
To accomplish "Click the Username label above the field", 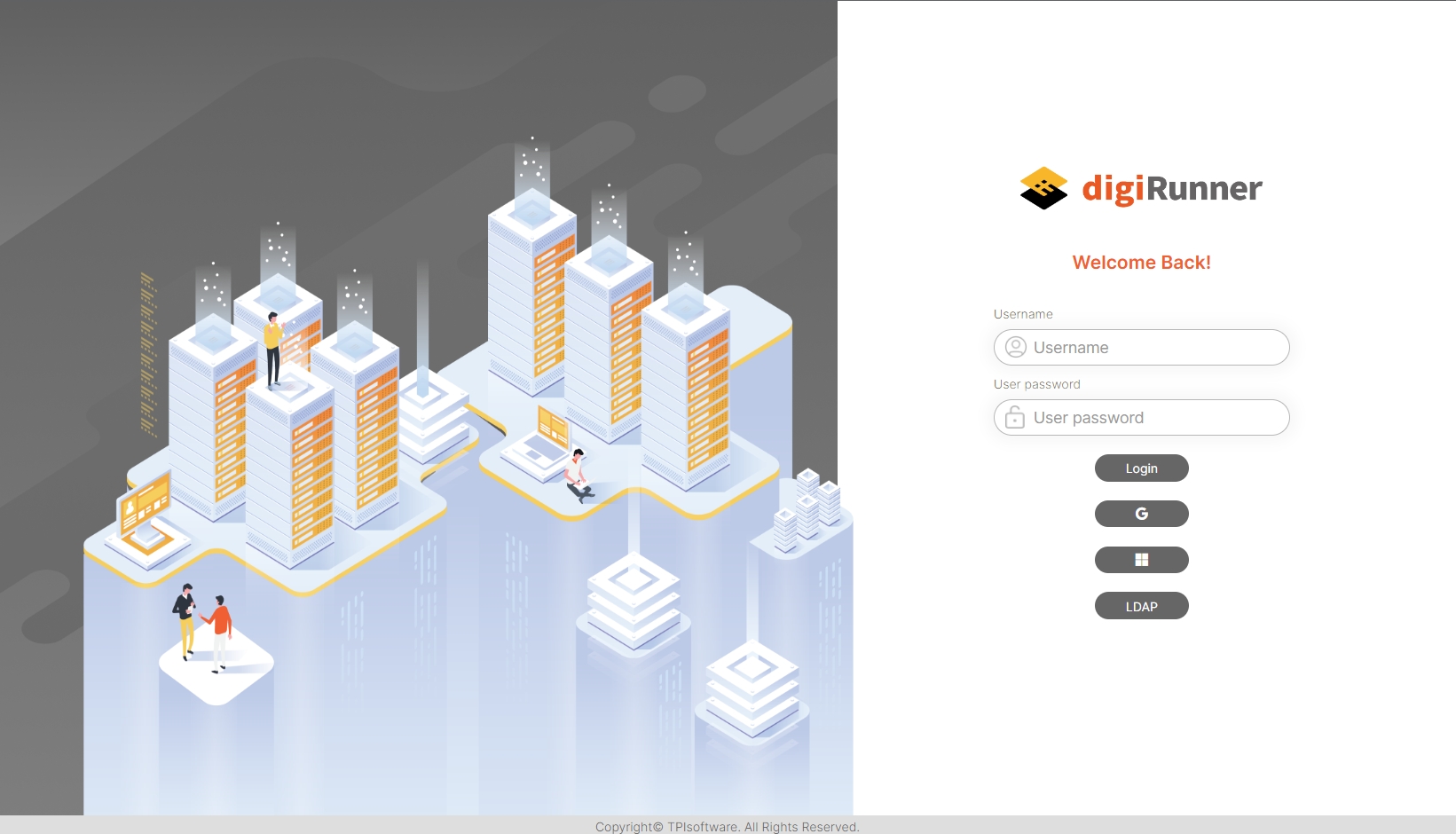I will click(1023, 314).
